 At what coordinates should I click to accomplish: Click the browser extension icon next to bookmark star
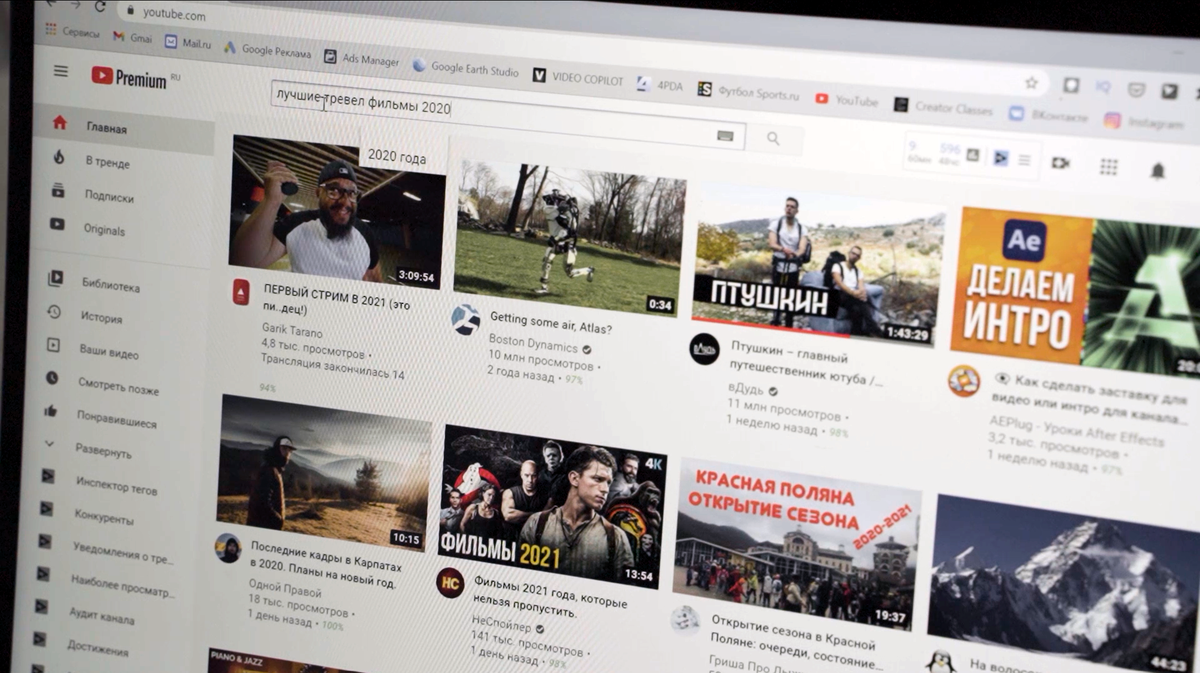[x=1070, y=86]
